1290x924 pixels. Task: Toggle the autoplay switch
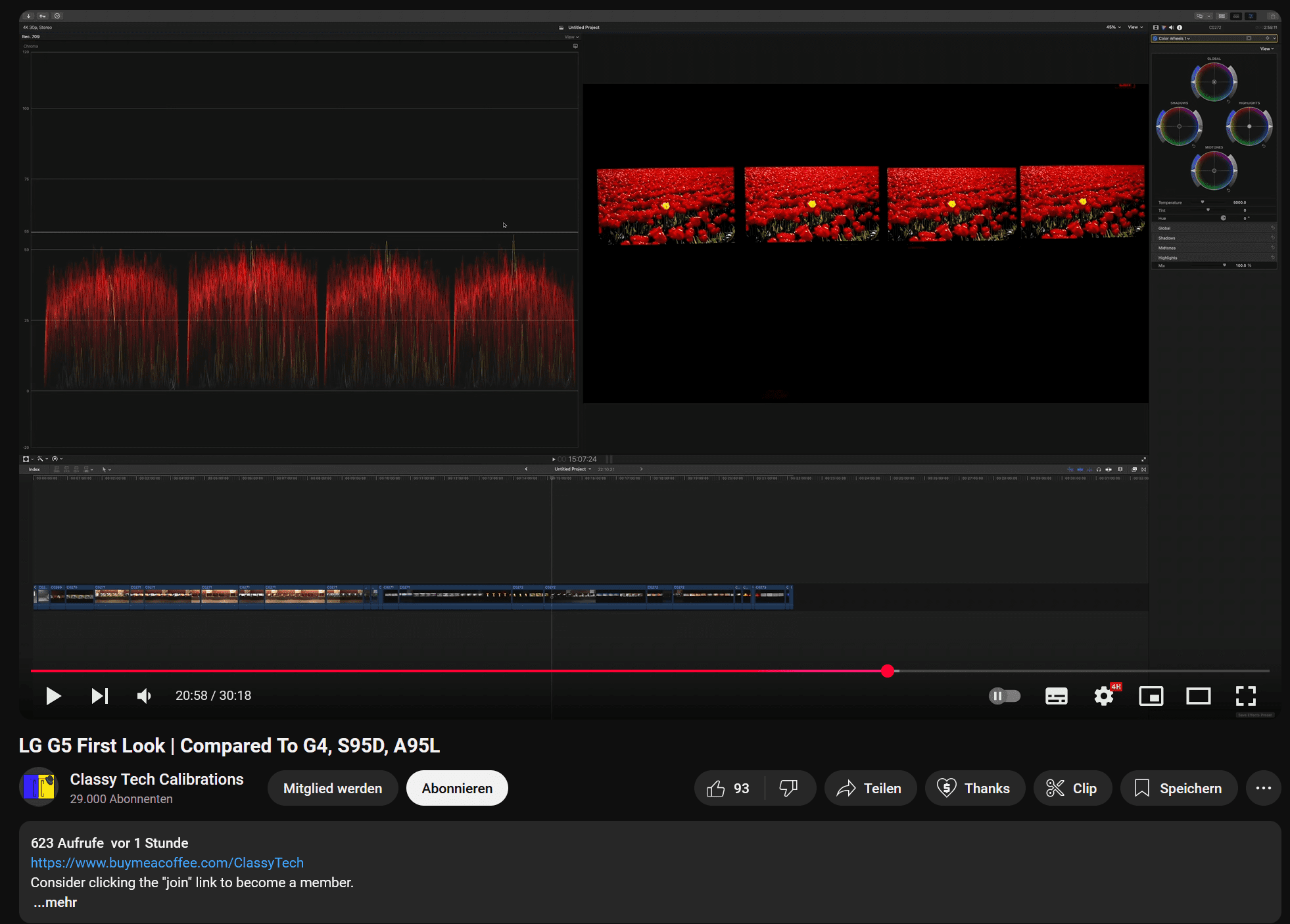1005,696
